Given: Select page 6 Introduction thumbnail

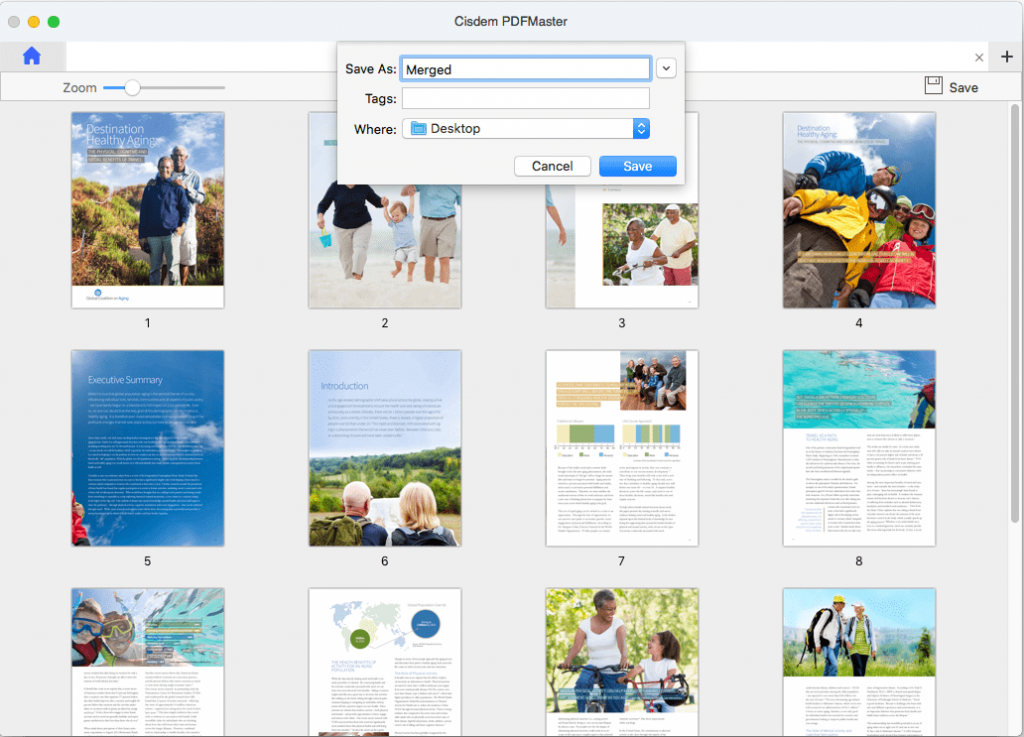Looking at the screenshot, I should pyautogui.click(x=385, y=448).
